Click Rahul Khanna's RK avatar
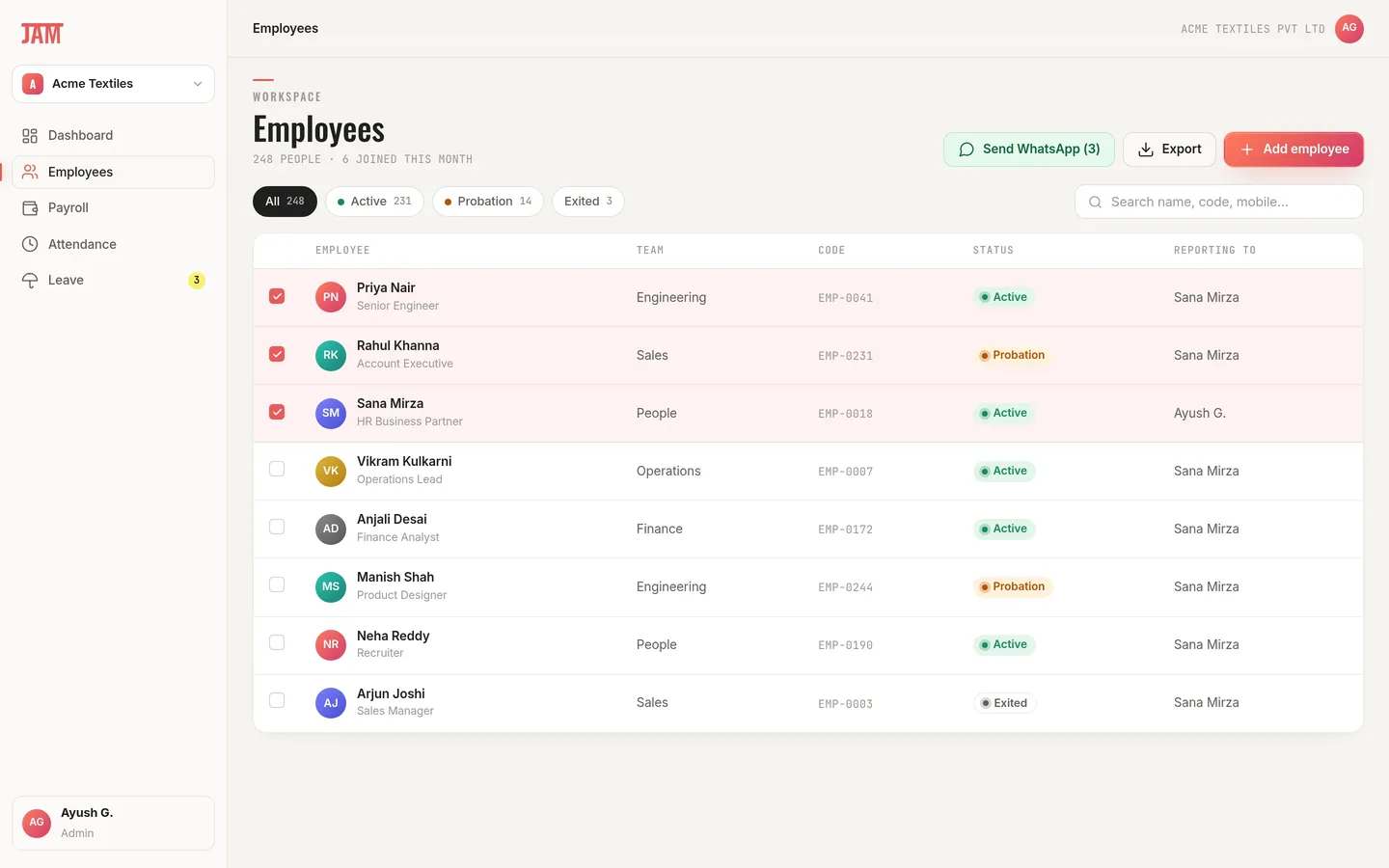 [331, 355]
